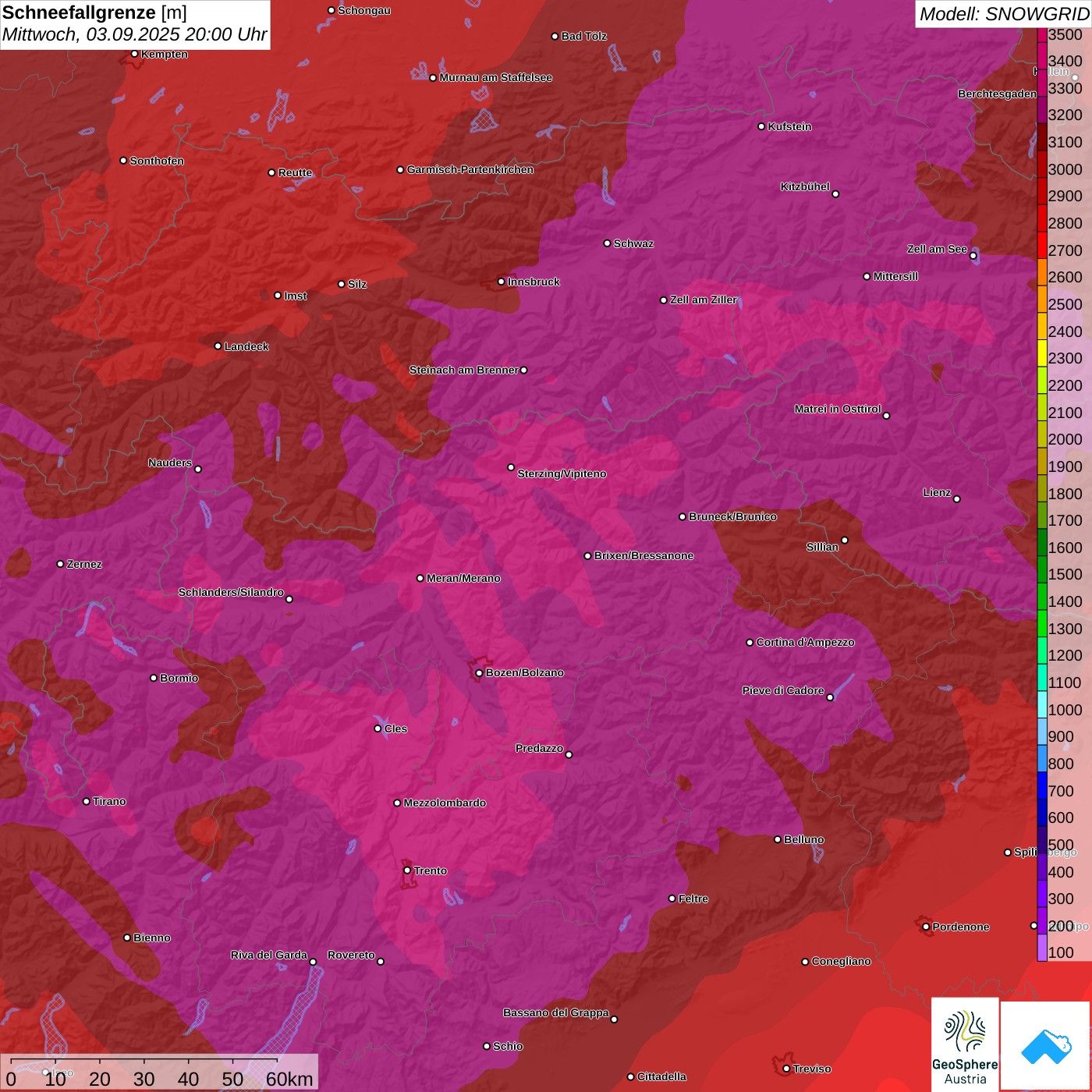Click the date Mittwoch, 03.09.2025 20:00 Uhr
Screen dimensions: 1092x1092
point(134,34)
